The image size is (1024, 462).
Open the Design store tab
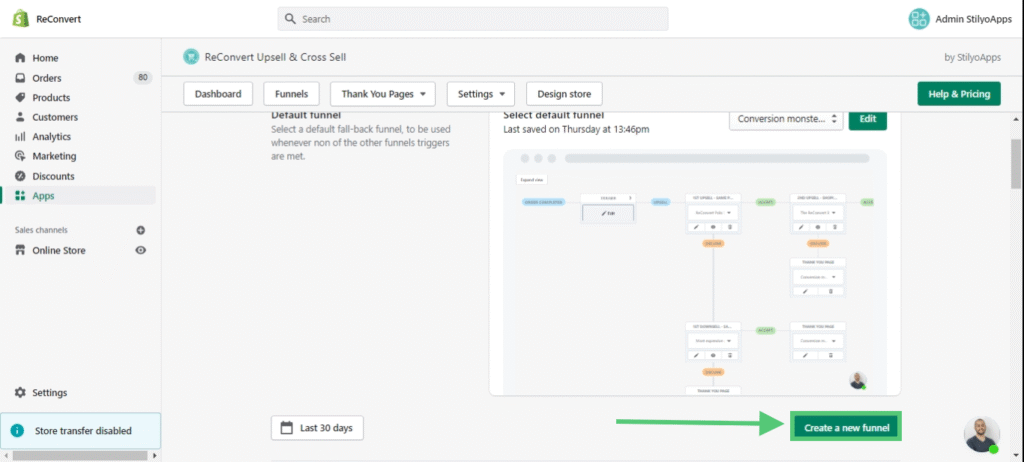tap(564, 94)
